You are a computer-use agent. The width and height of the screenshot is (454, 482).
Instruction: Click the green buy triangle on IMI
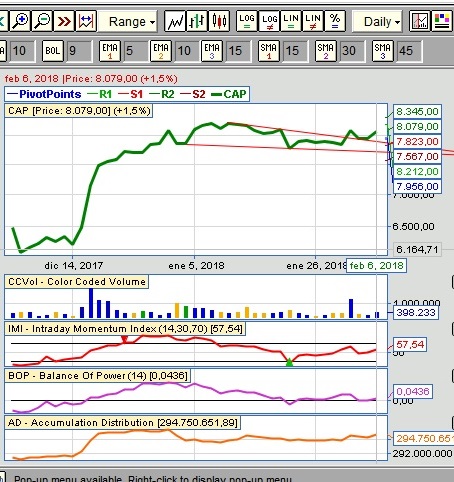click(x=289, y=362)
